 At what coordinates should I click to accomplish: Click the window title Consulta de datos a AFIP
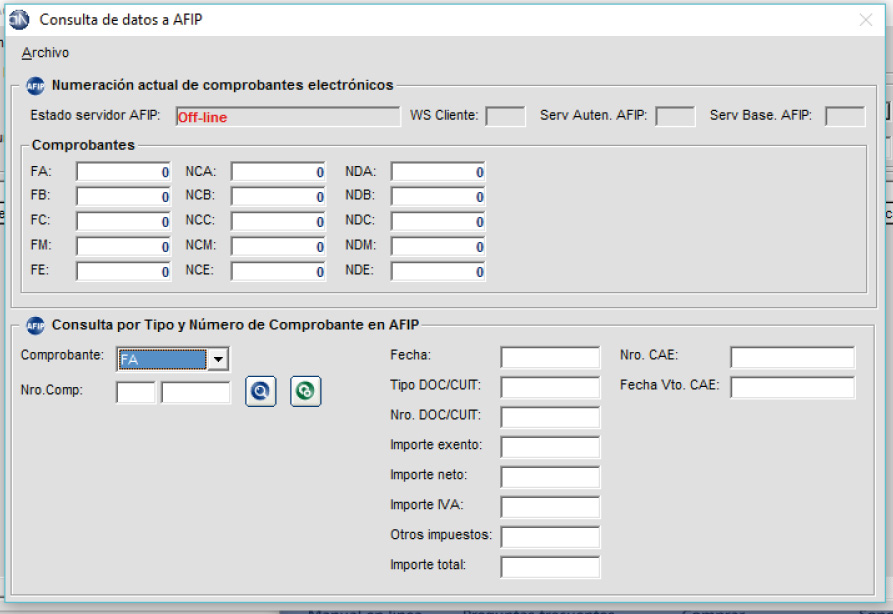pos(121,20)
